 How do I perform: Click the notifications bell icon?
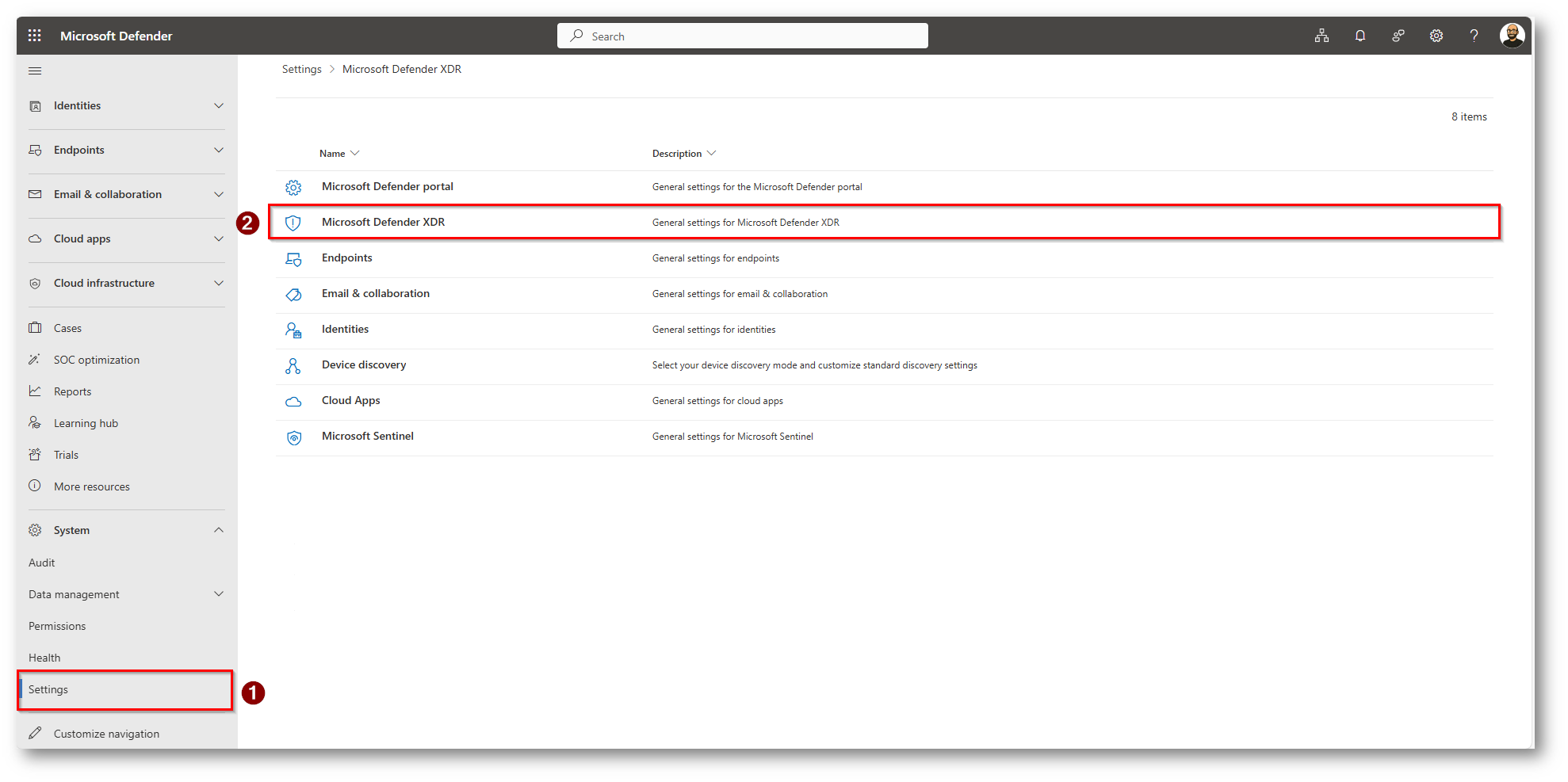[1360, 36]
